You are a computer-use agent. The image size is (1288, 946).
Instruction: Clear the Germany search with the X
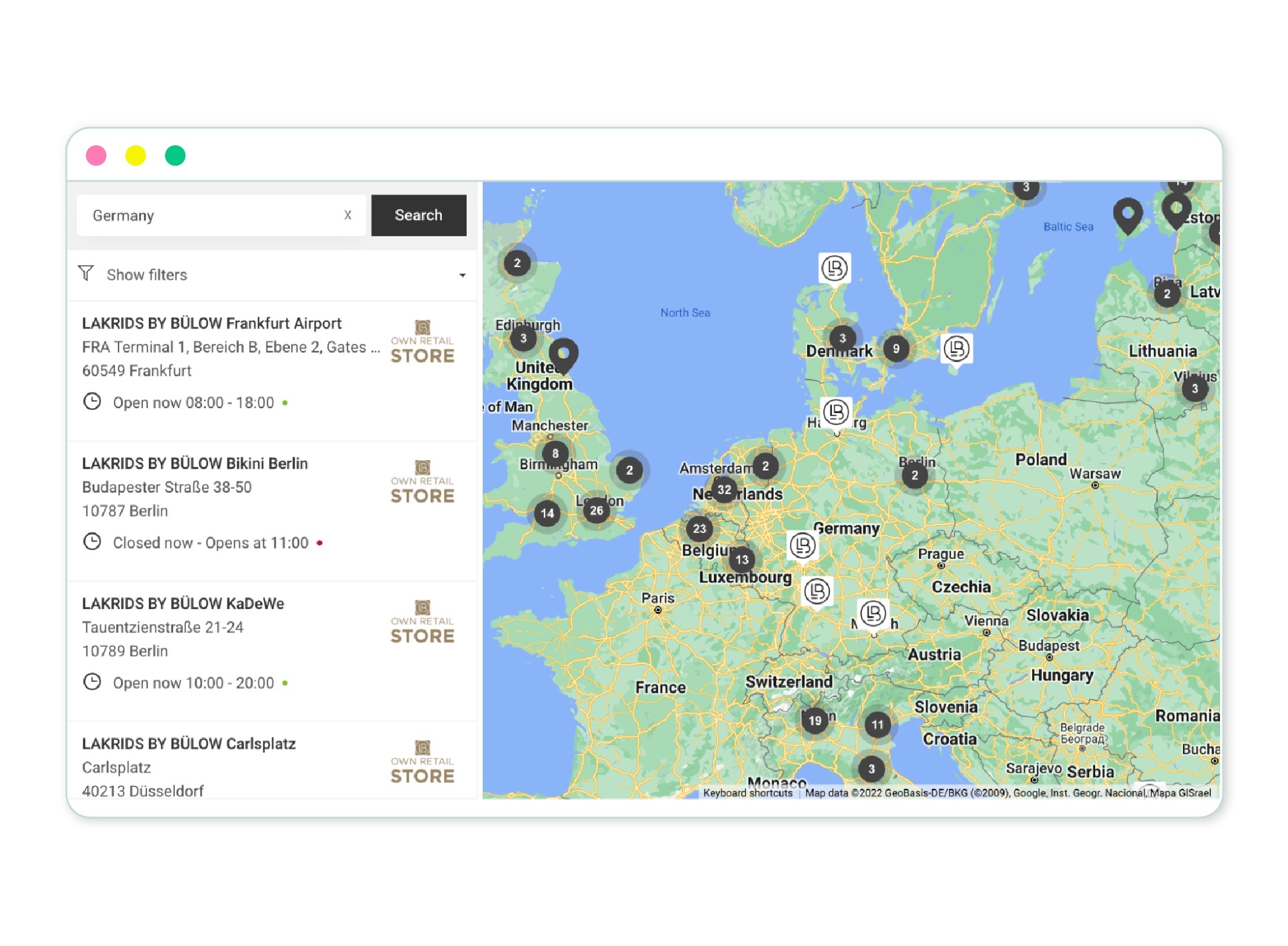coord(347,215)
